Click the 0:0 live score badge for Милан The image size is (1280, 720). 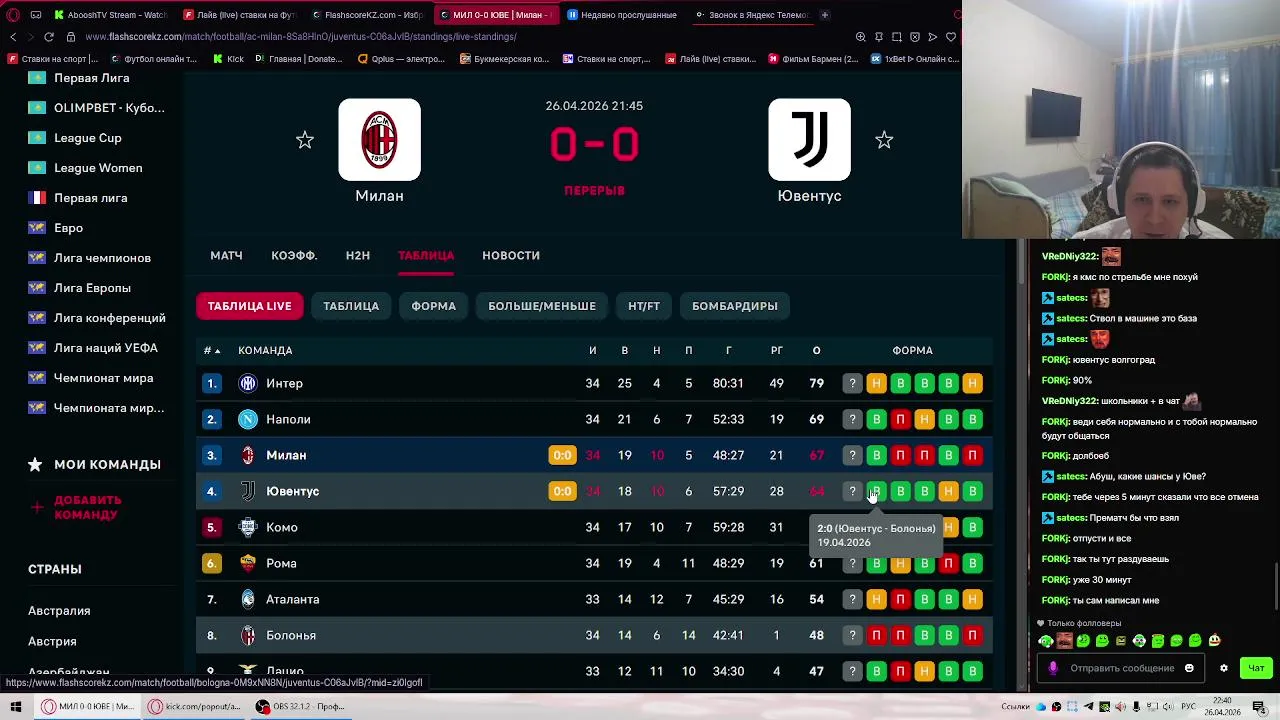562,455
